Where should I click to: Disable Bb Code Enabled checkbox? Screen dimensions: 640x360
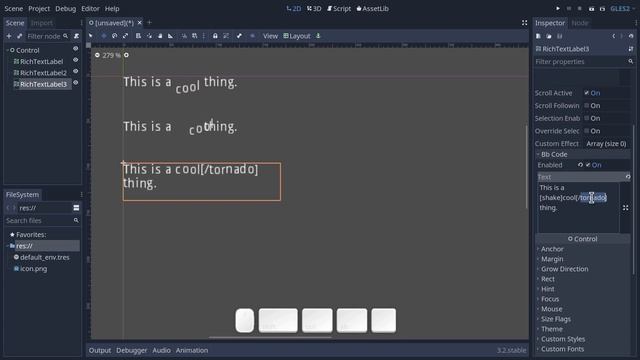pyautogui.click(x=588, y=165)
